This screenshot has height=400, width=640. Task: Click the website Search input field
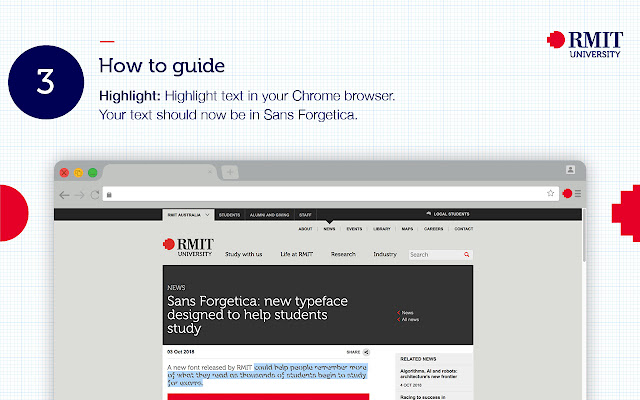pos(432,255)
